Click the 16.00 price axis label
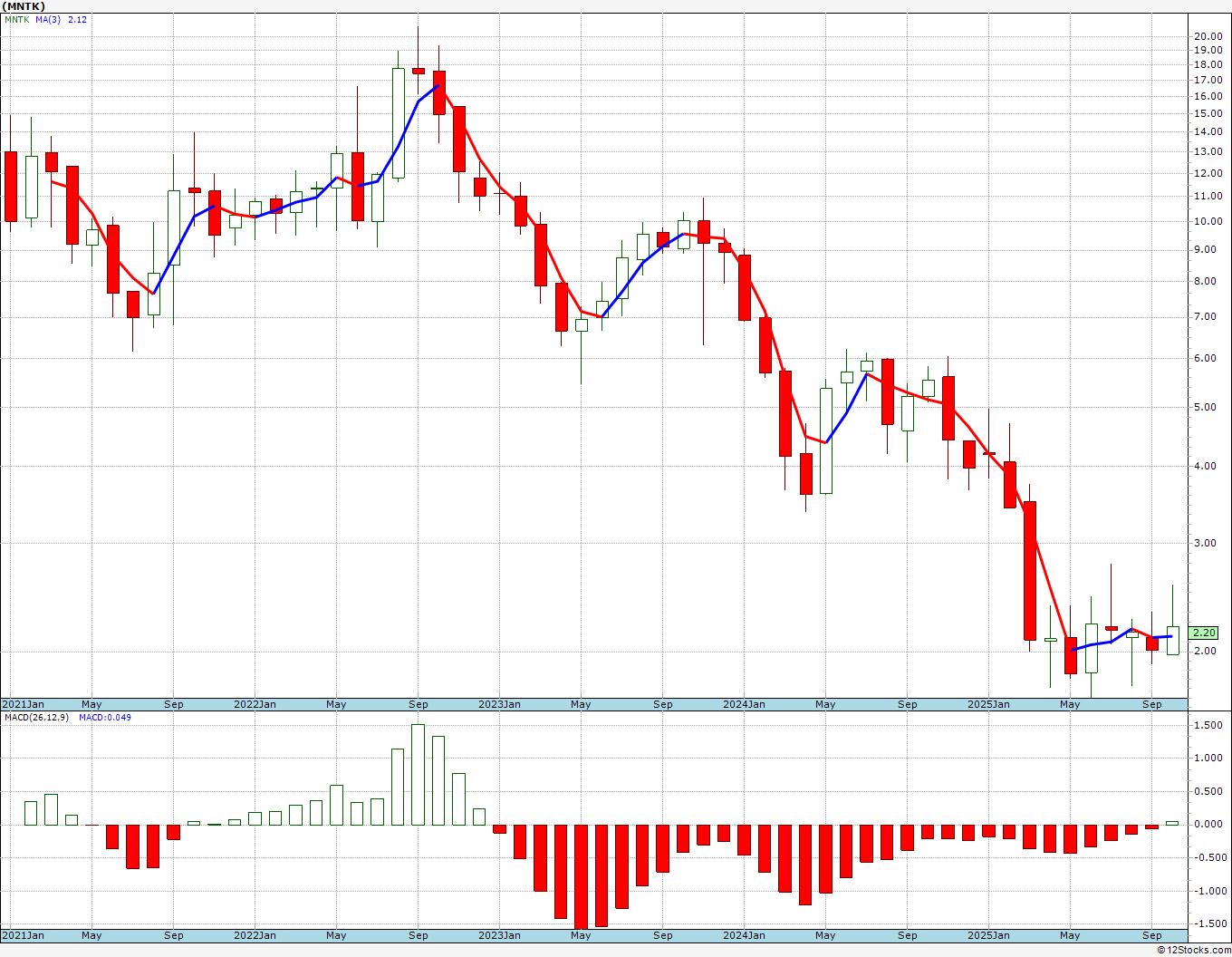 click(1208, 96)
